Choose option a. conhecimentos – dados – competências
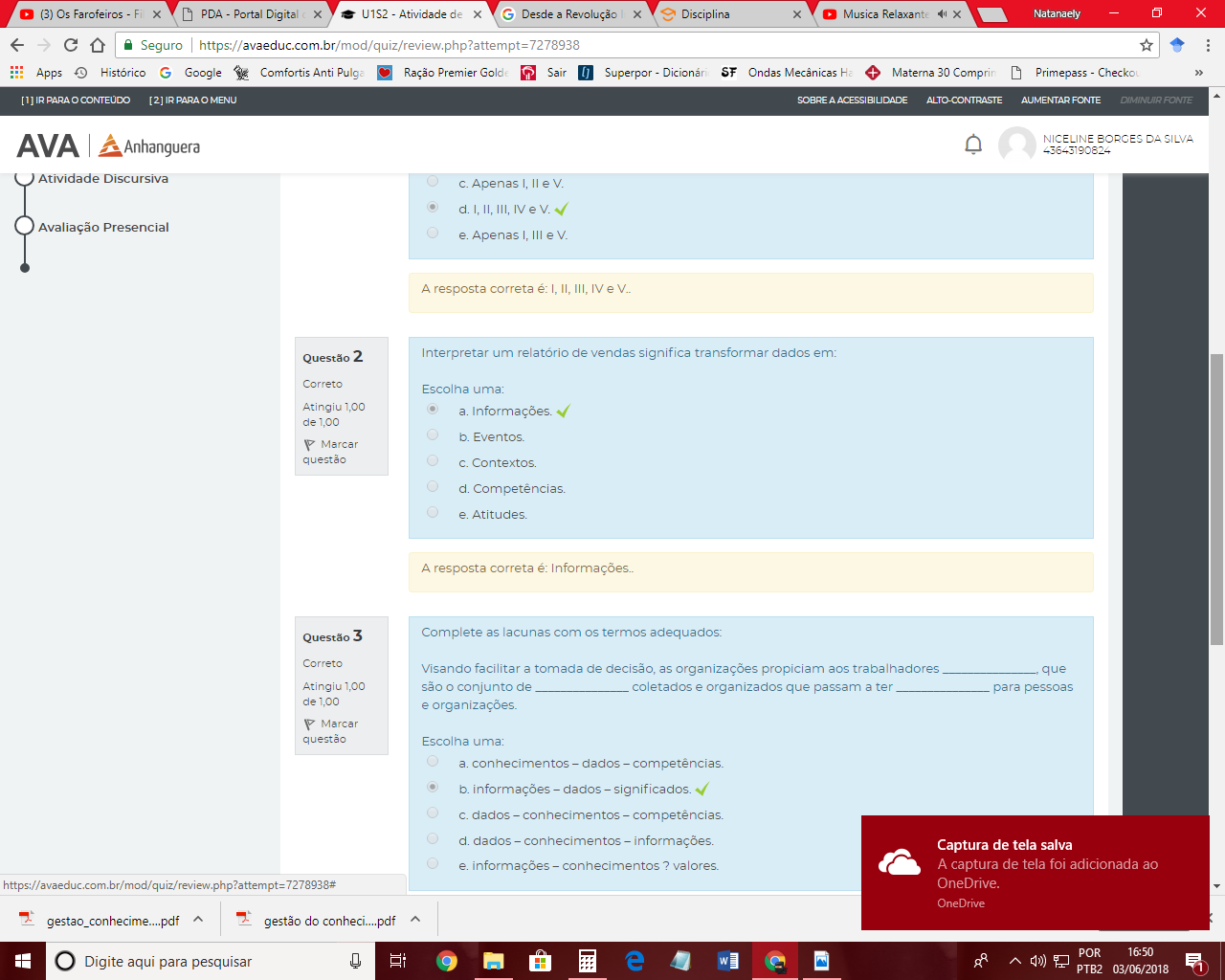This screenshot has height=980, width=1225. (x=433, y=762)
